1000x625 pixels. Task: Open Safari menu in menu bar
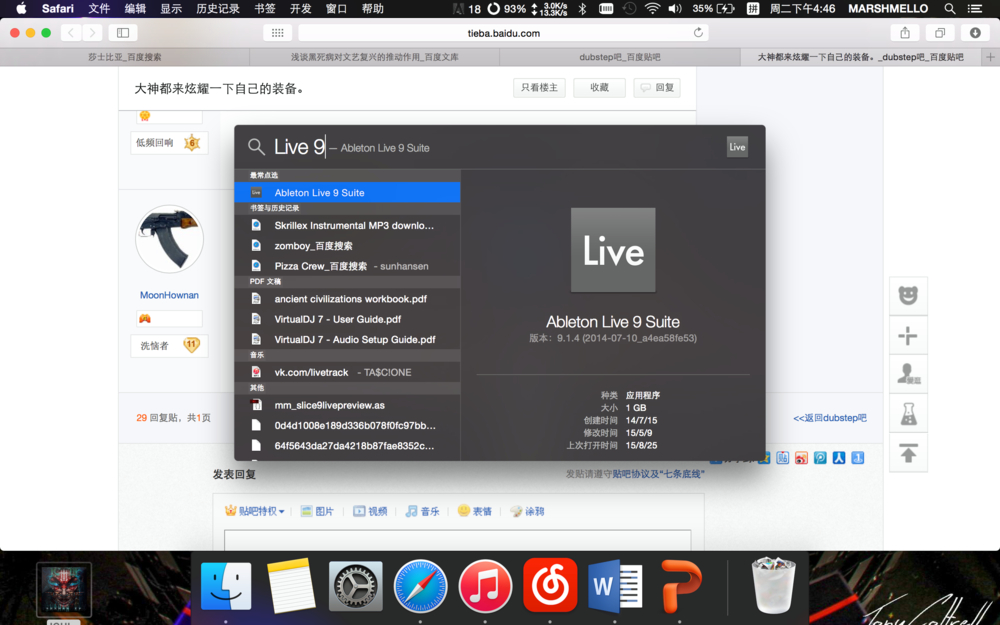click(x=57, y=8)
